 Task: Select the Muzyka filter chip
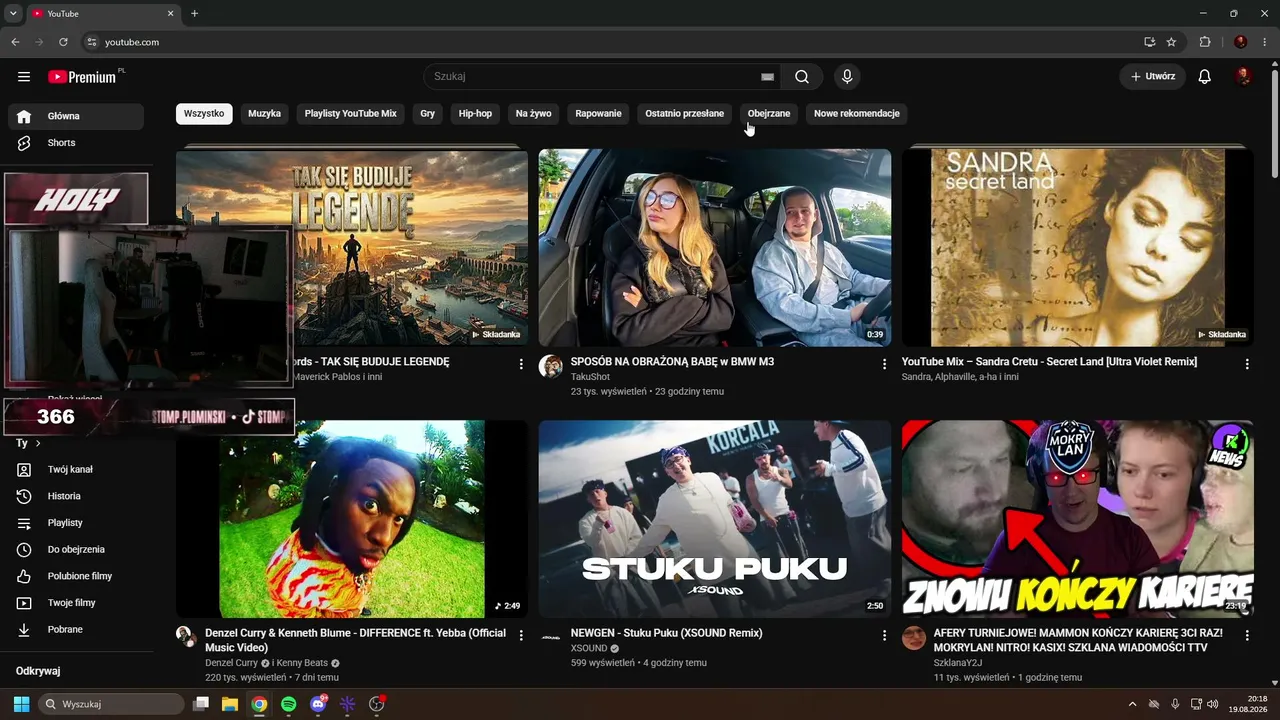264,114
